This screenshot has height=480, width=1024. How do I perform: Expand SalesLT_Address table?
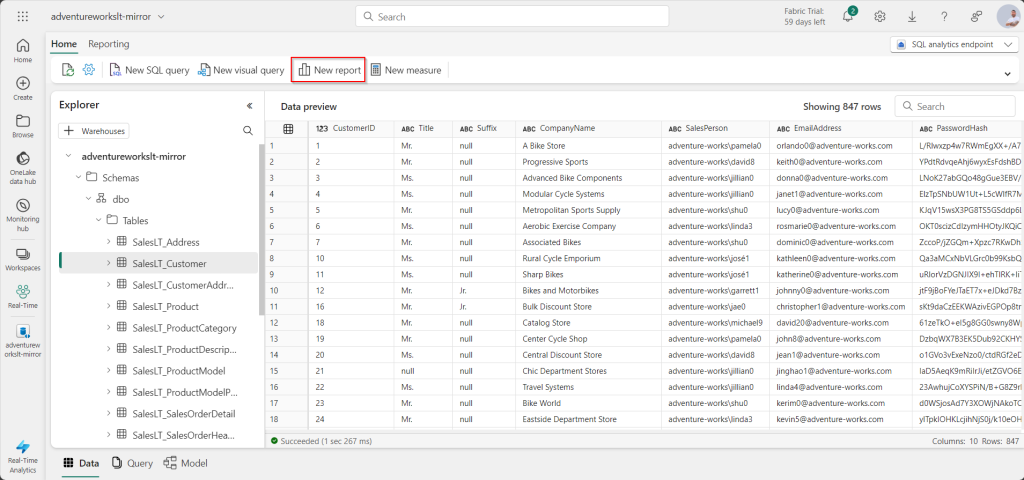[109, 242]
